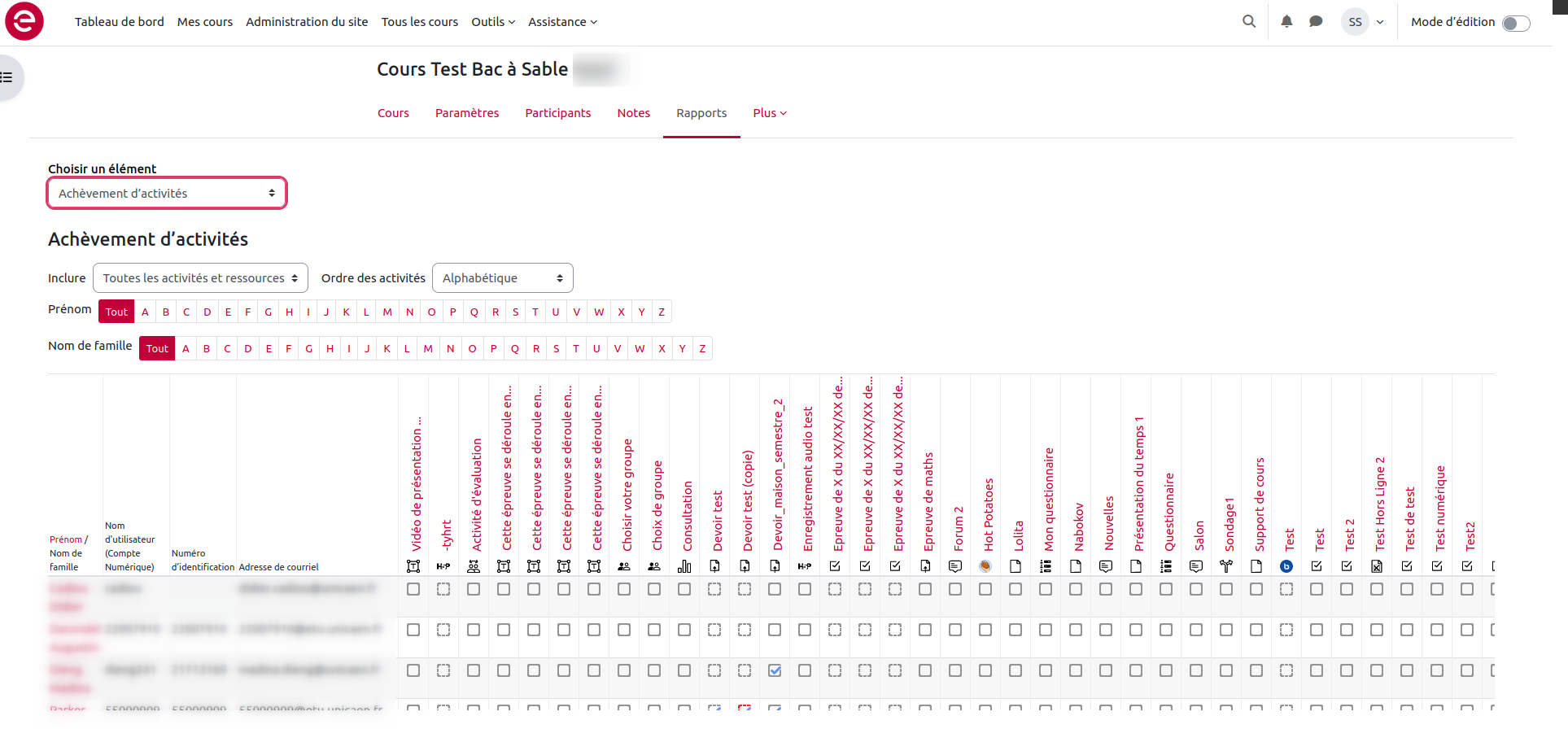This screenshot has height=742, width=1568.
Task: Open the Inclure activities filter dropdown
Action: click(x=200, y=278)
